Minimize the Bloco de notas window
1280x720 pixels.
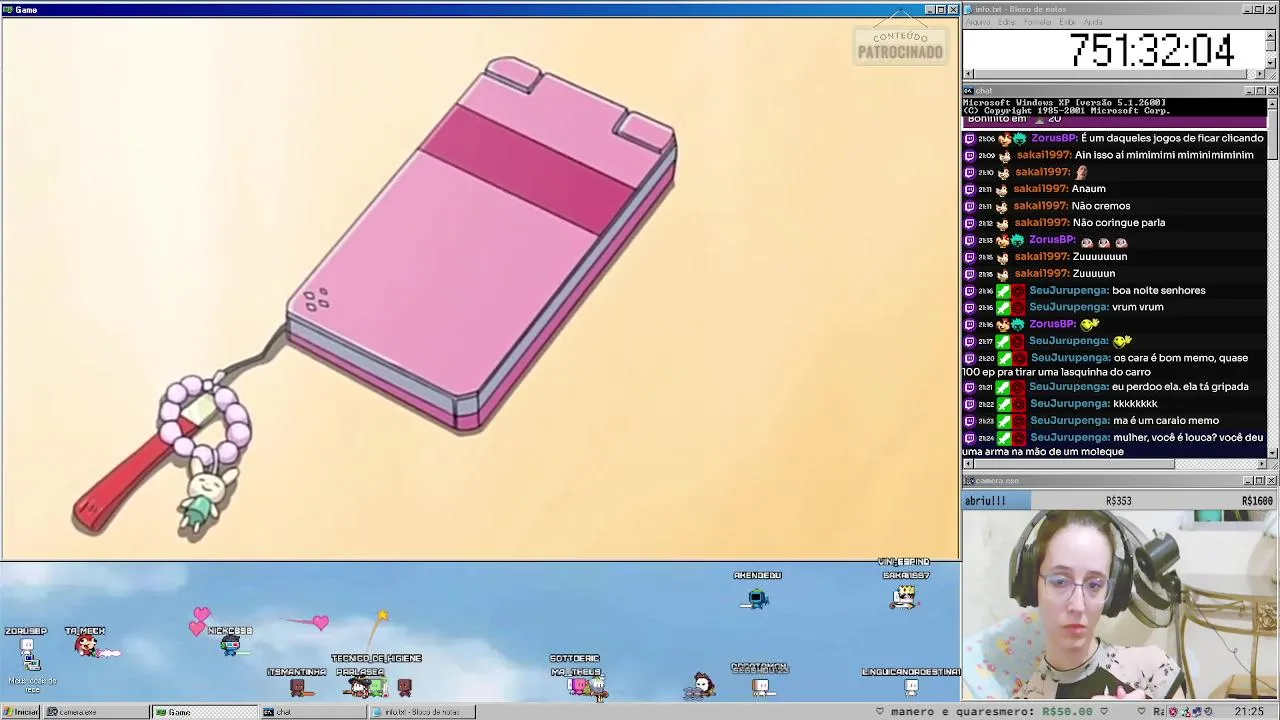click(1248, 9)
